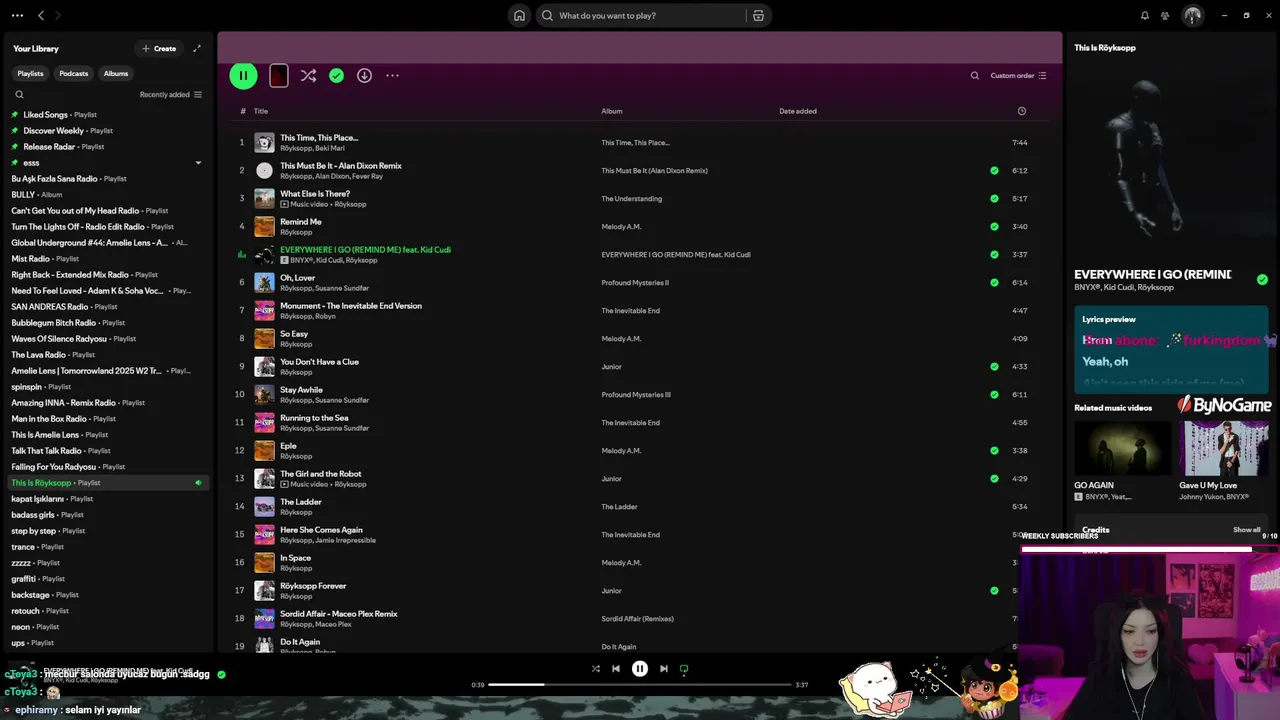Viewport: 1280px width, 720px height.
Task: Toggle saved check in Now Playing panel
Action: click(x=1262, y=280)
